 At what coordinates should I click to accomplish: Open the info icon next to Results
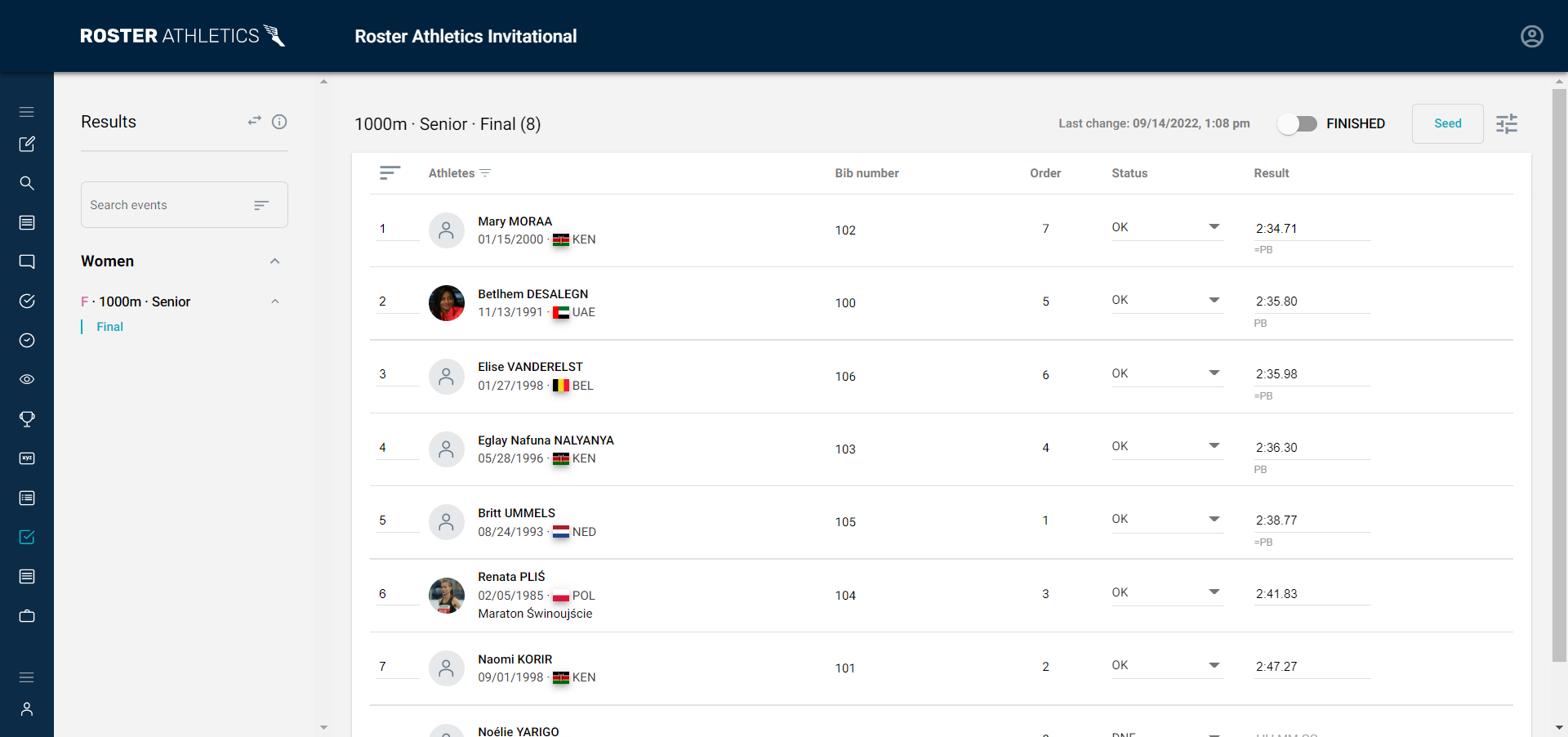(280, 122)
